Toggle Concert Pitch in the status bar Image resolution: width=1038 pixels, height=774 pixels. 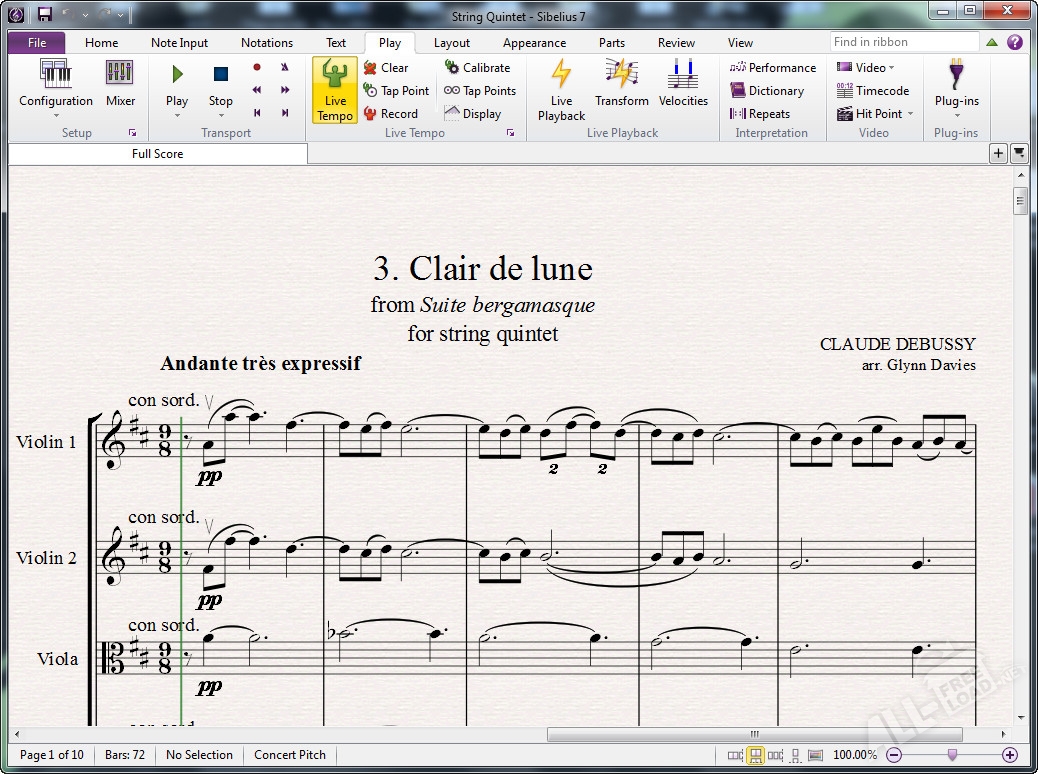coord(289,755)
